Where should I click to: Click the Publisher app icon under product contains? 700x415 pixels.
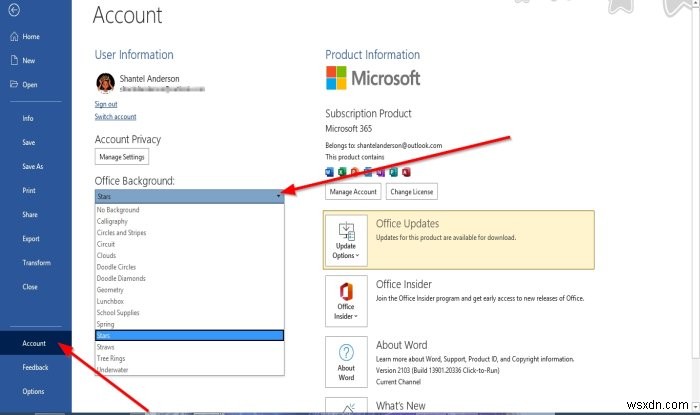pos(393,172)
